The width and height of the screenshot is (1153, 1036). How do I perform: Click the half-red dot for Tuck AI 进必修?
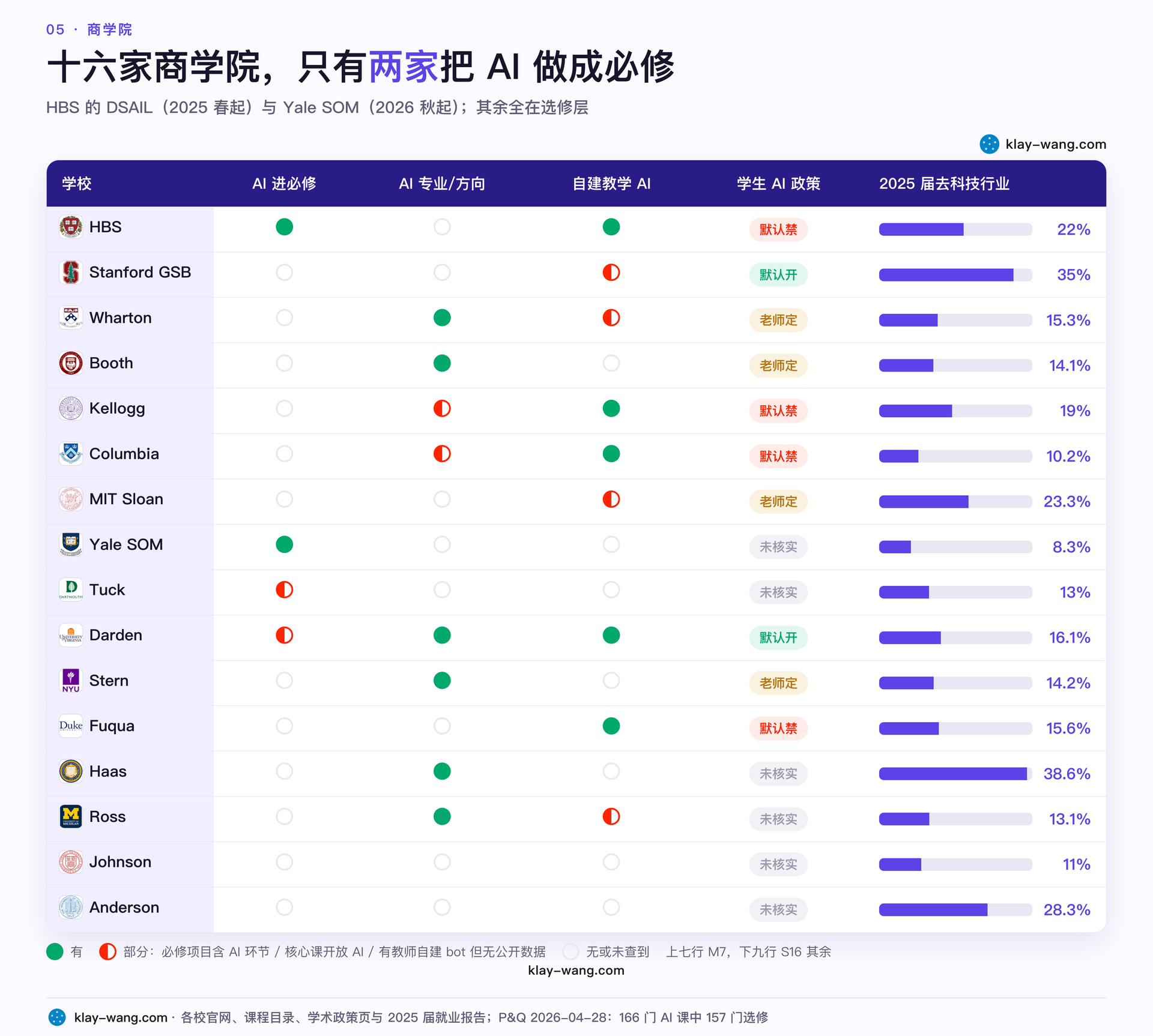pos(285,589)
